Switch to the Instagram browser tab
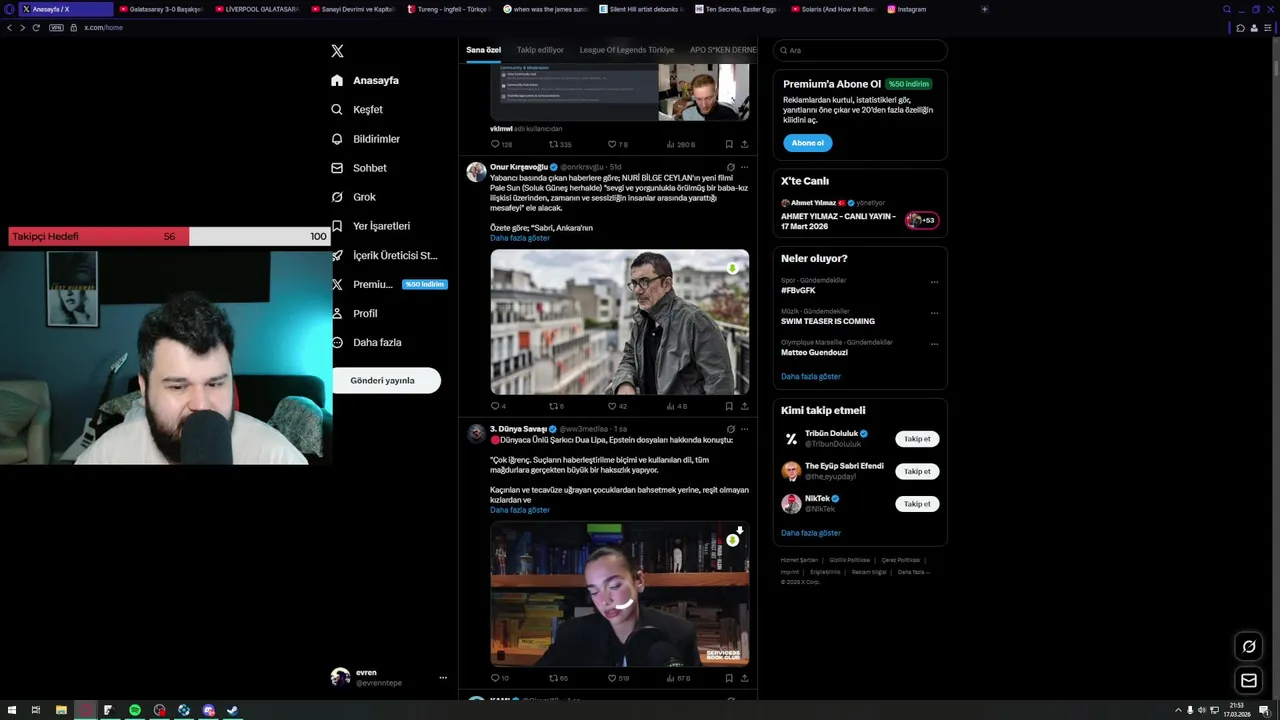This screenshot has height=720, width=1280. [906, 9]
